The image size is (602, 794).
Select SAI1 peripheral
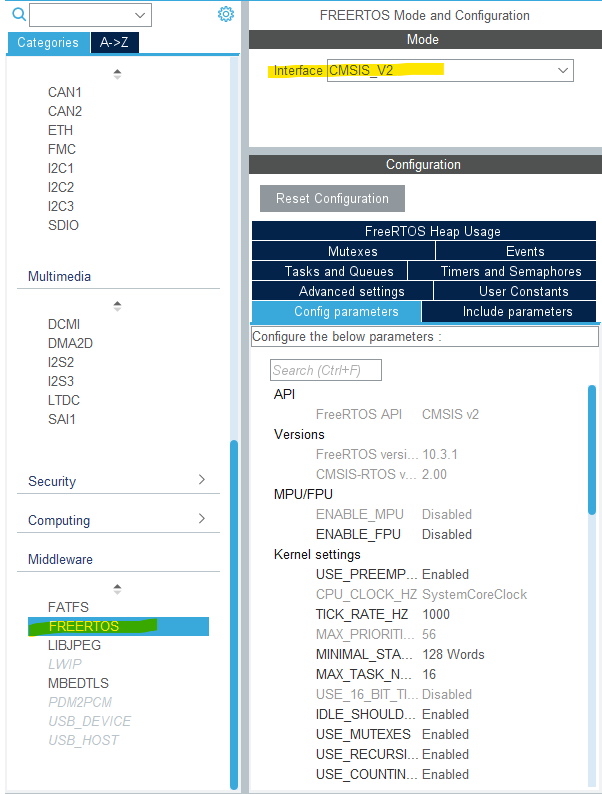[x=62, y=419]
